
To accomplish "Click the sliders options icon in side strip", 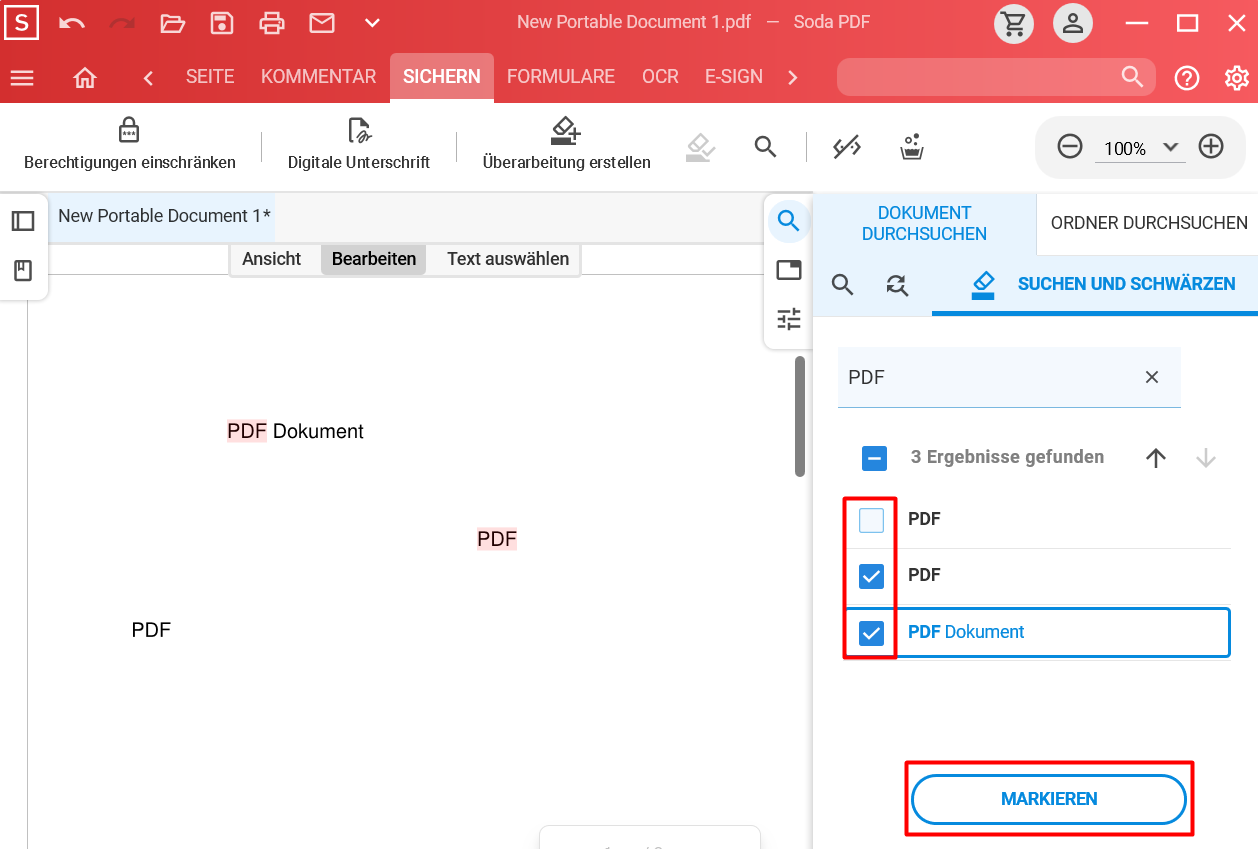I will coord(789,319).
